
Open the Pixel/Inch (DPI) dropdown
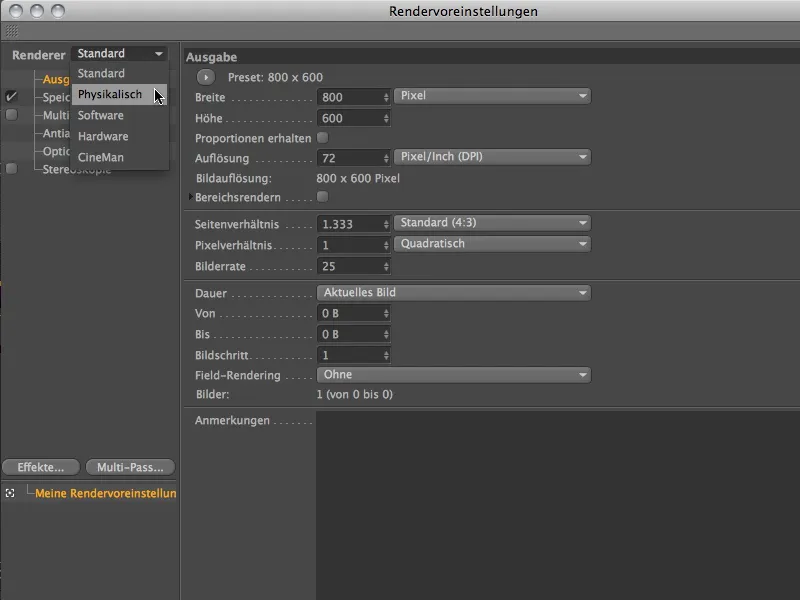pos(492,157)
